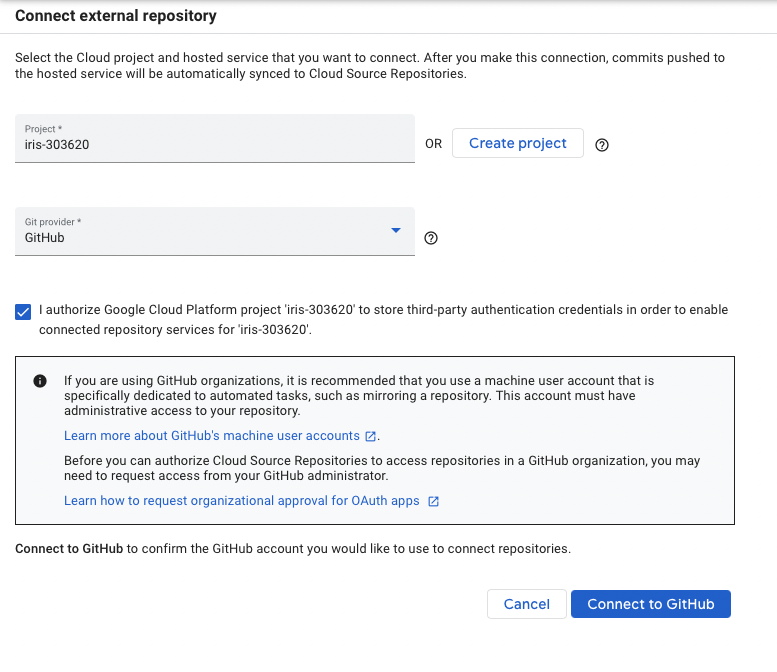Viewport: 777px width, 672px height.
Task: Click the Cancel button
Action: (526, 604)
